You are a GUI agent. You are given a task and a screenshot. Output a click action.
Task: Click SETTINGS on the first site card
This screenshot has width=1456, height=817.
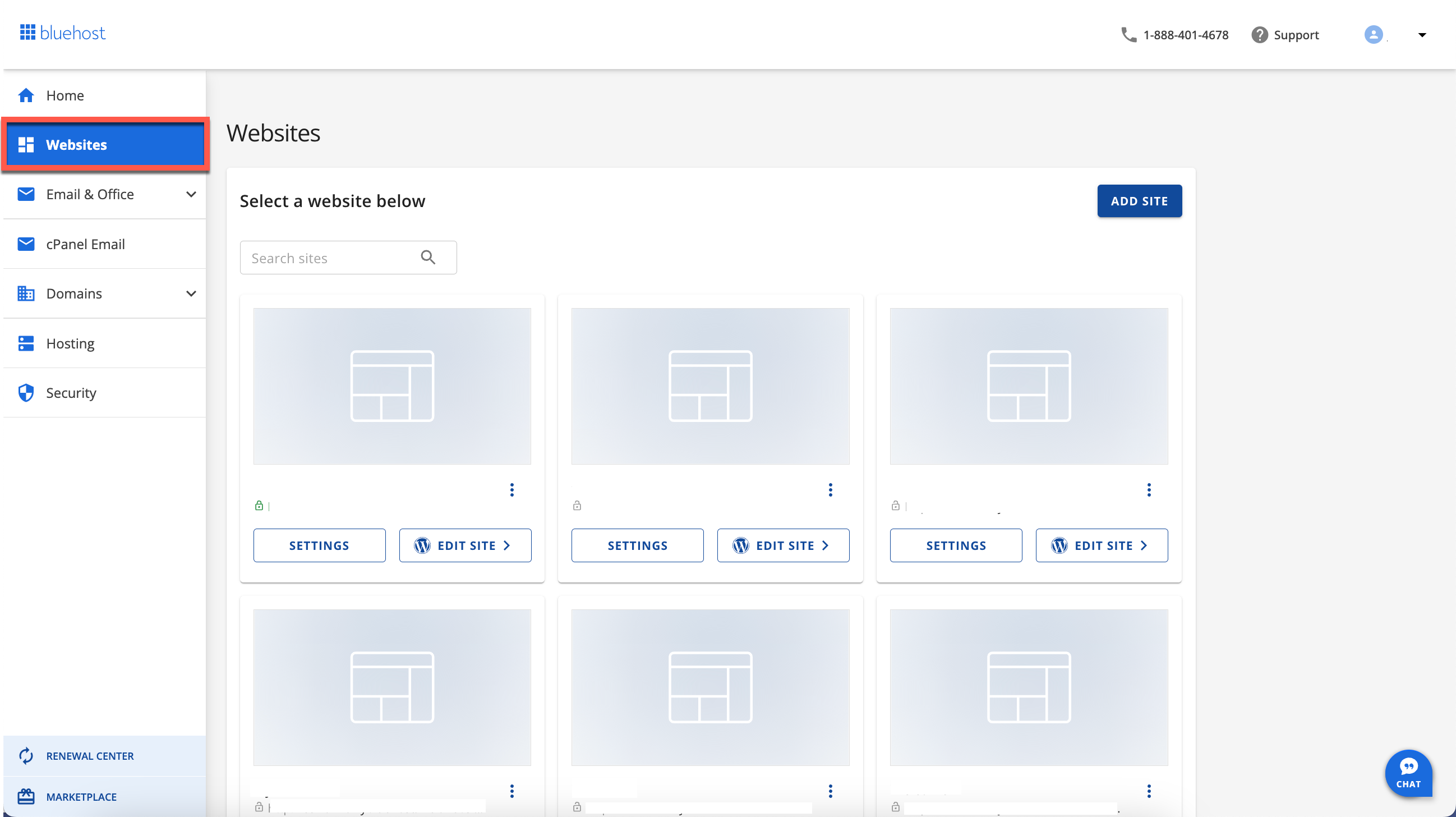[x=319, y=545]
